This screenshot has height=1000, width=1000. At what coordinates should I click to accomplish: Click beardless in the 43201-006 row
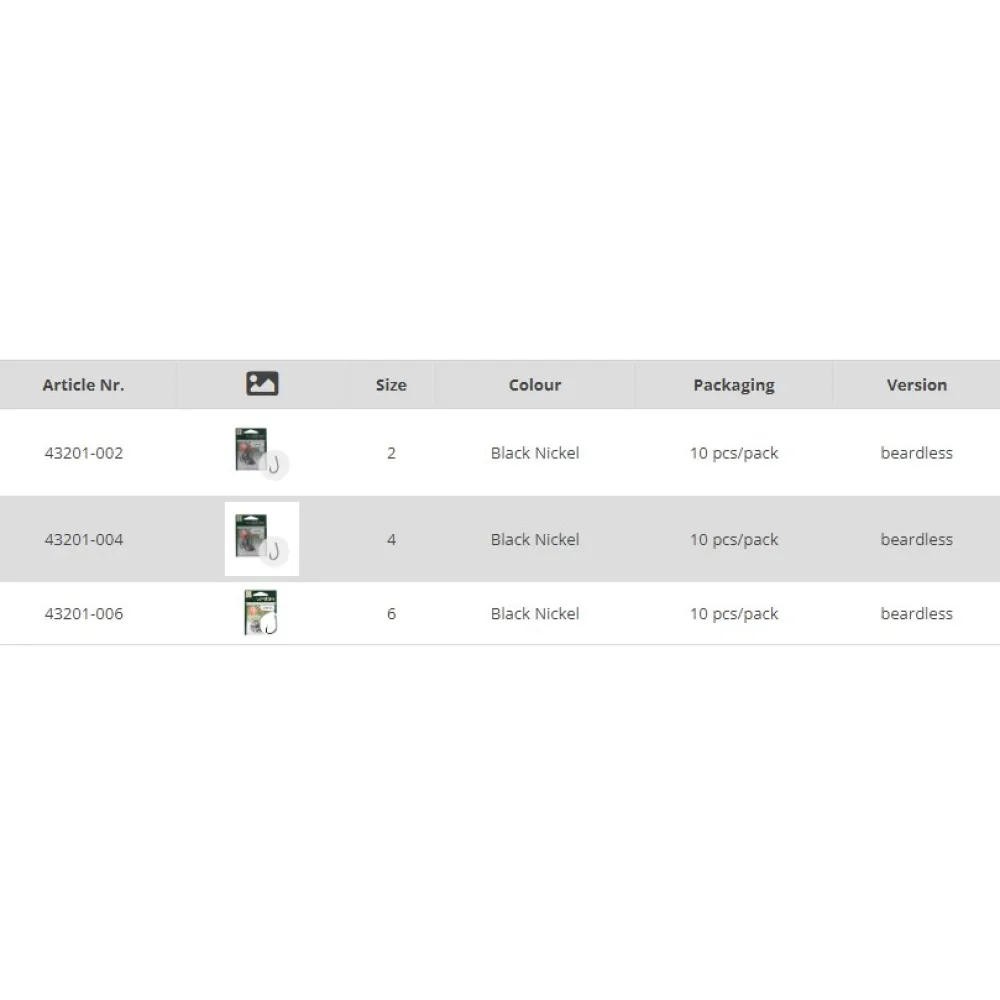point(916,614)
